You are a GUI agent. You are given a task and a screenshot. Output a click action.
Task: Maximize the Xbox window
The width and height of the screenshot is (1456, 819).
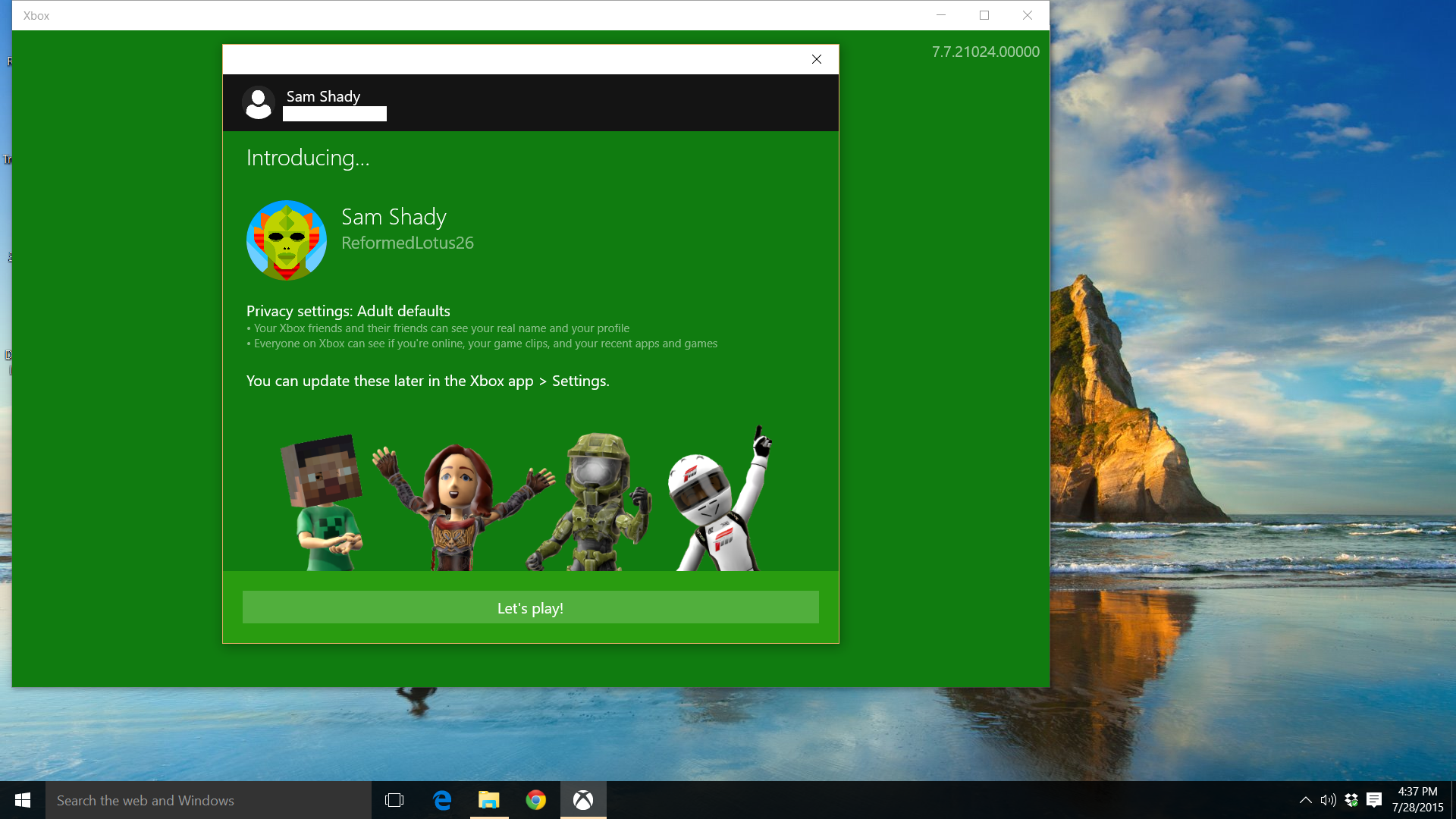point(984,15)
